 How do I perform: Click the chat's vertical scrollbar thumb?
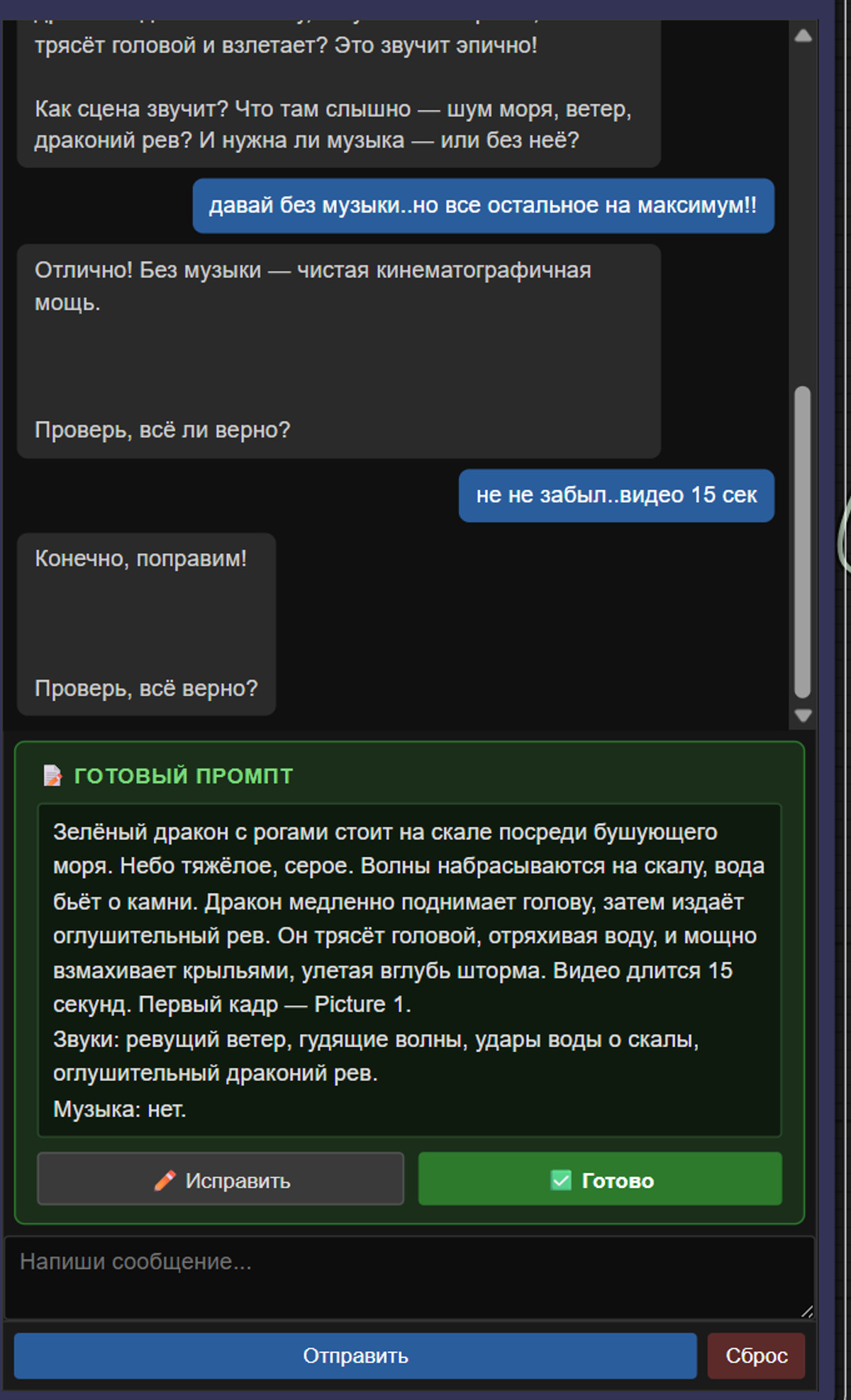[x=803, y=542]
